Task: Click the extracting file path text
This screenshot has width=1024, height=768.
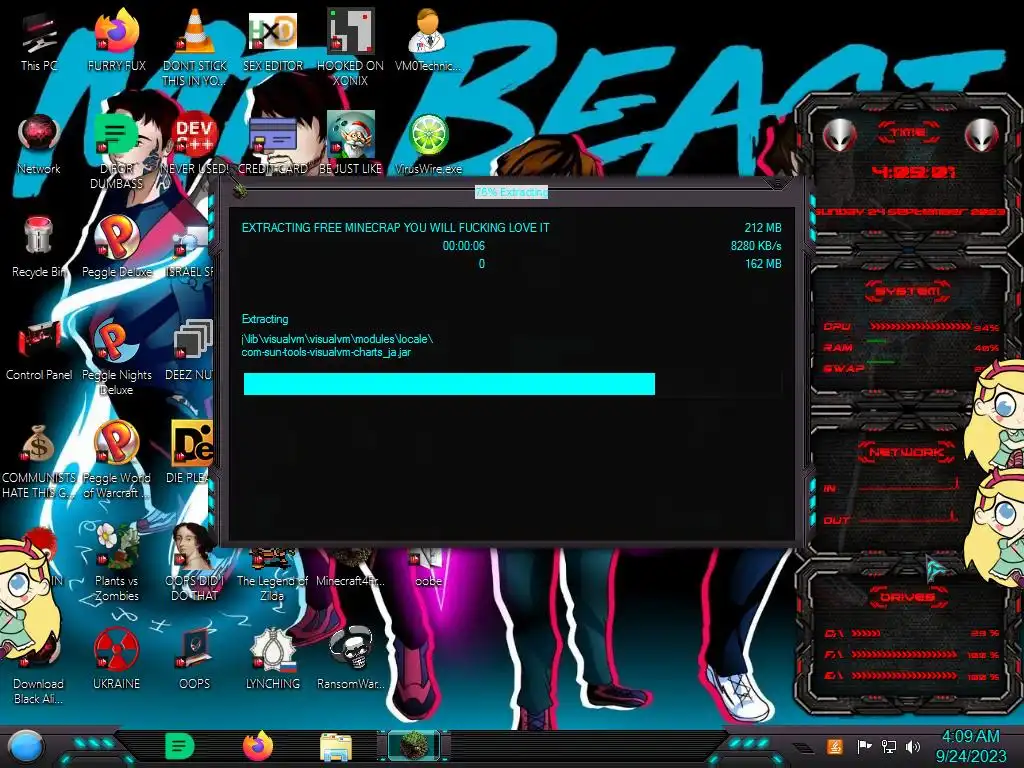Action: pos(337,345)
